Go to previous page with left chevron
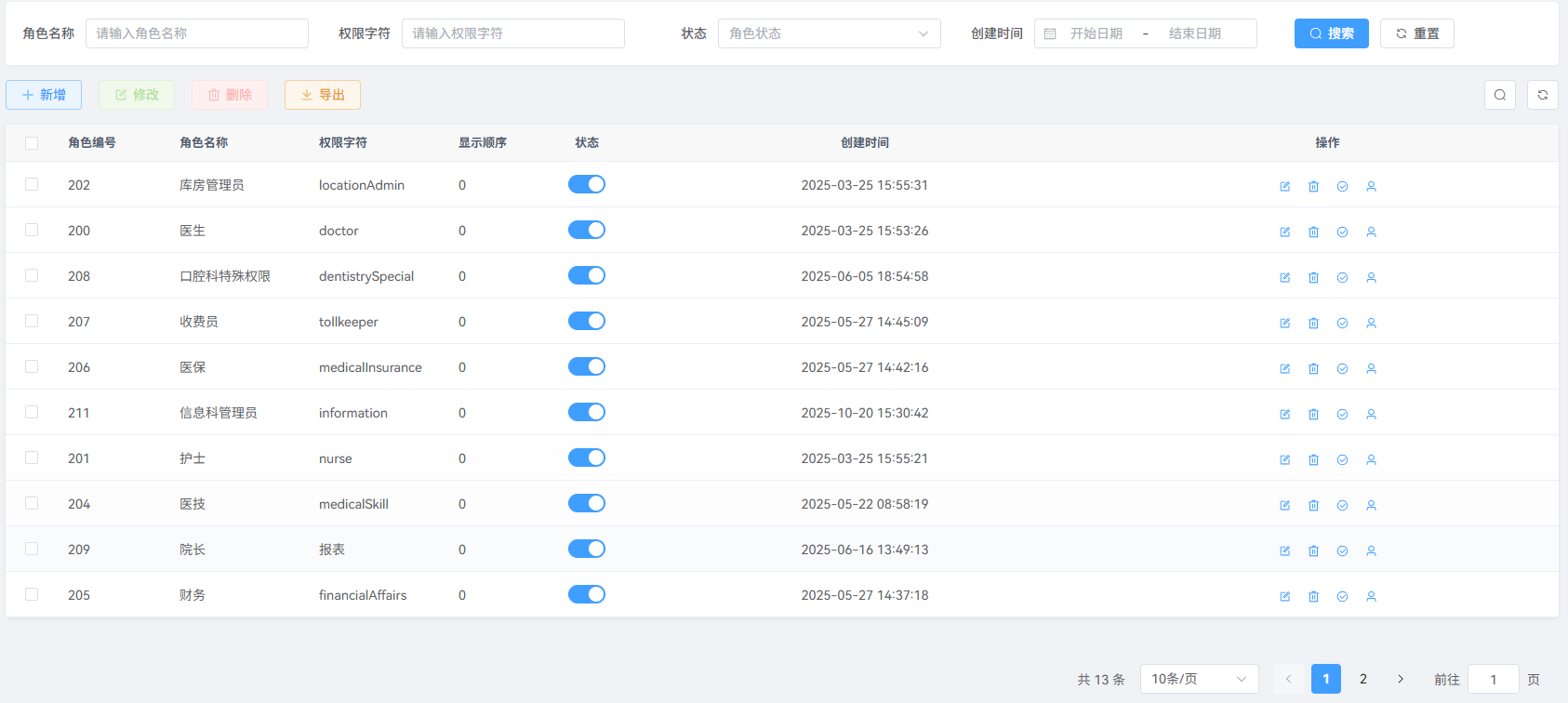The image size is (1568, 703). coord(1289,679)
